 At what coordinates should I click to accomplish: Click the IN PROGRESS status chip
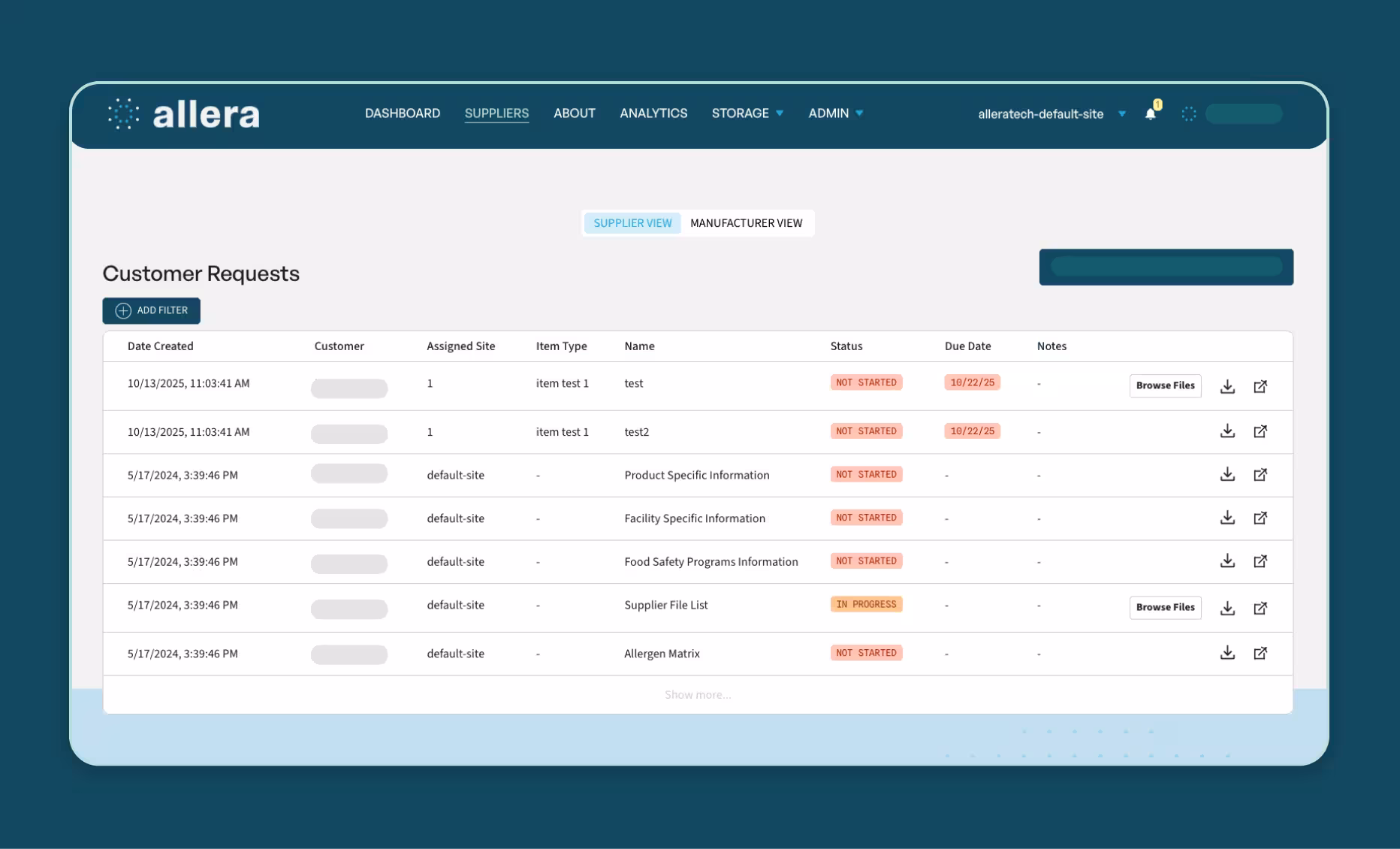[866, 604]
